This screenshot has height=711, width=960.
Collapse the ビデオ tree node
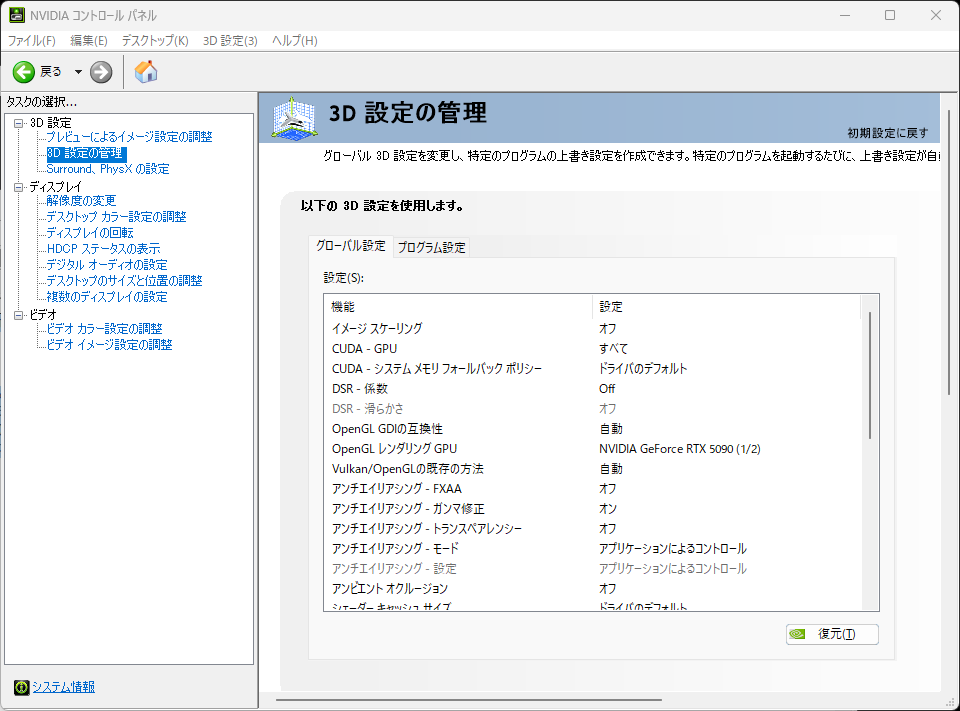coord(18,315)
